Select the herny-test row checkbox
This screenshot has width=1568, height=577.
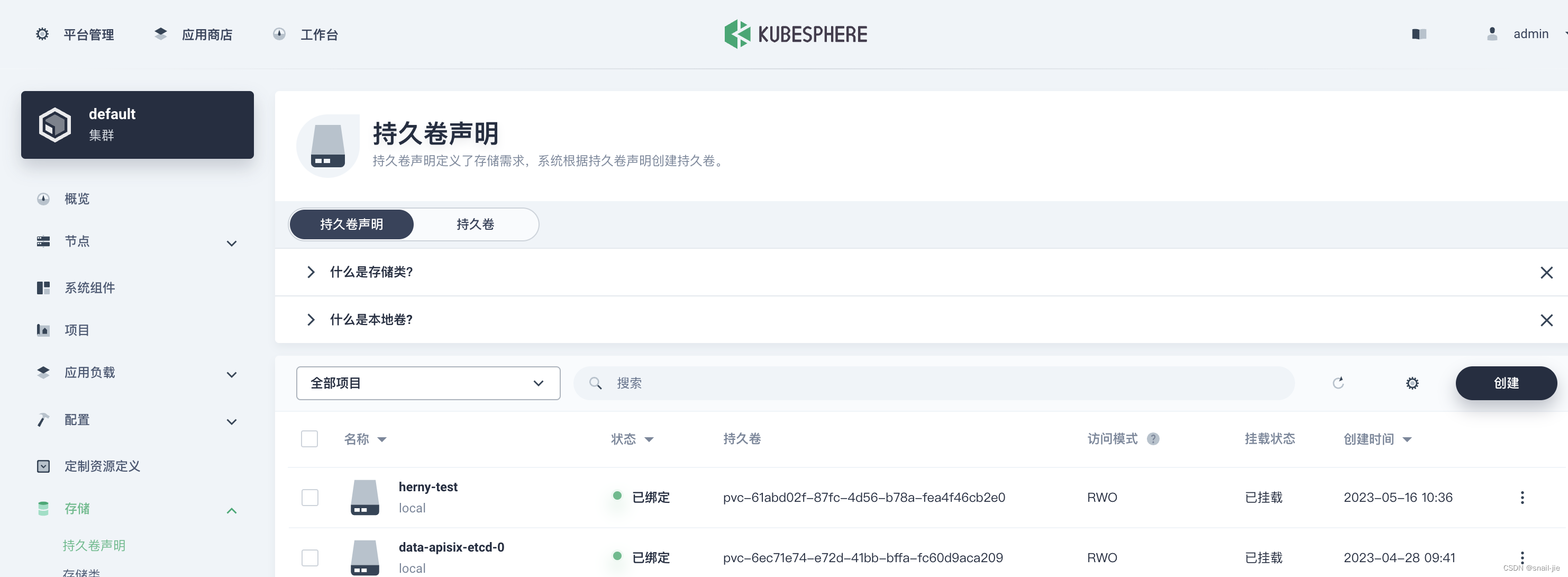click(310, 498)
